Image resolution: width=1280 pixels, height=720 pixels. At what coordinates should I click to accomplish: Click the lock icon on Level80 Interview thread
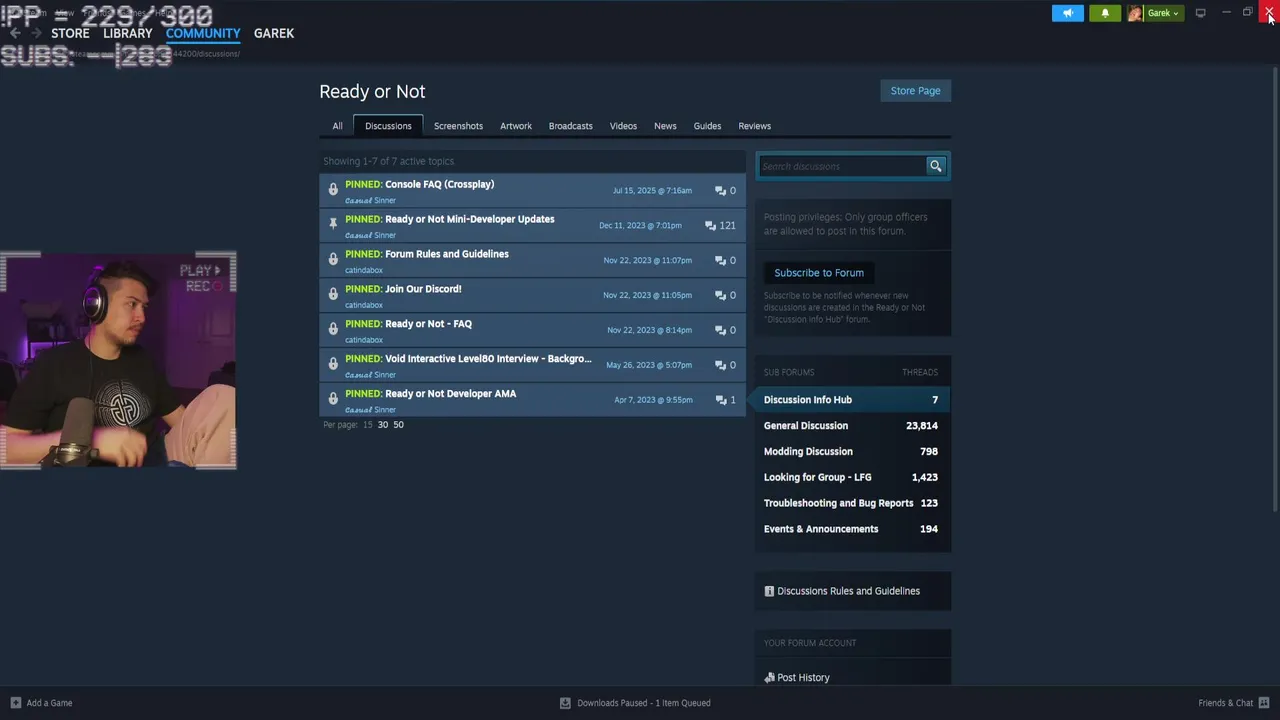coord(333,365)
